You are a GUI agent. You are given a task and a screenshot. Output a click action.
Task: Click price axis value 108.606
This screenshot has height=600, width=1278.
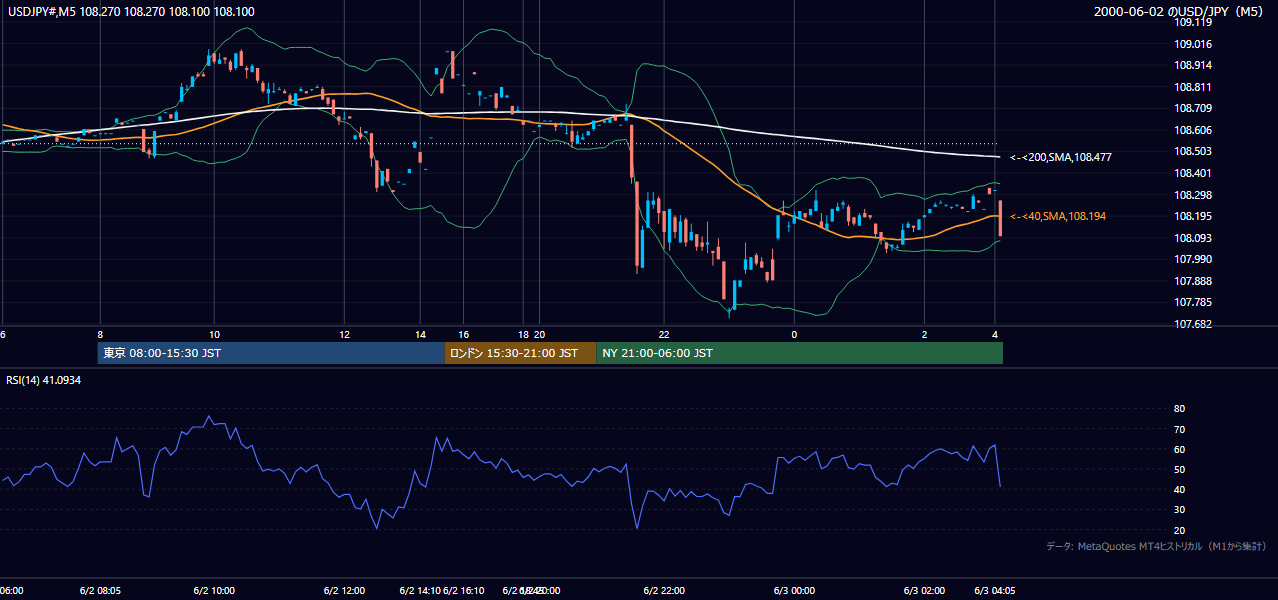(1193, 130)
